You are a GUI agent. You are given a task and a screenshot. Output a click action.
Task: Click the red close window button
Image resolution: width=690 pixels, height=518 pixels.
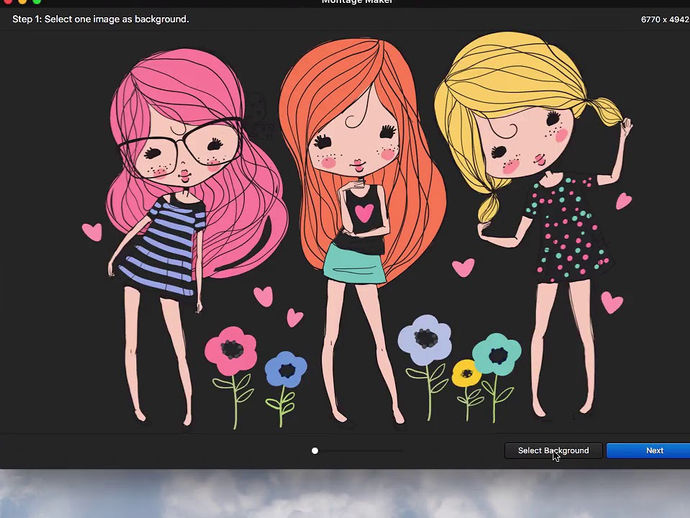point(8,1)
